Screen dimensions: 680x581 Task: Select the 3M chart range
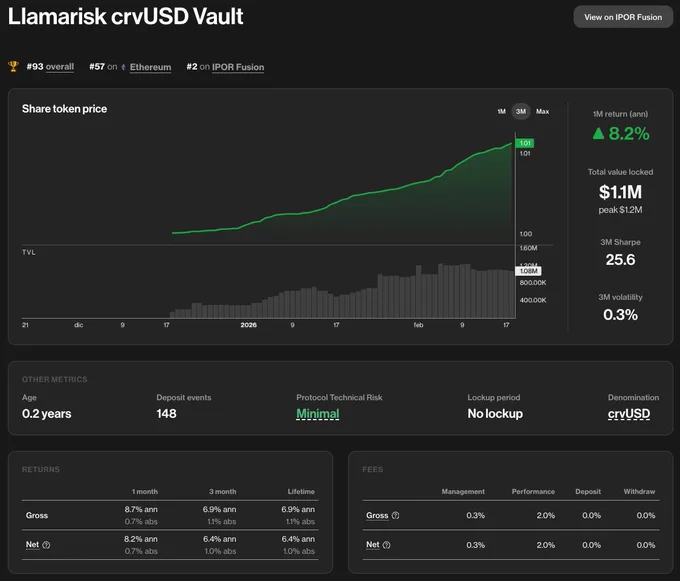tap(521, 111)
